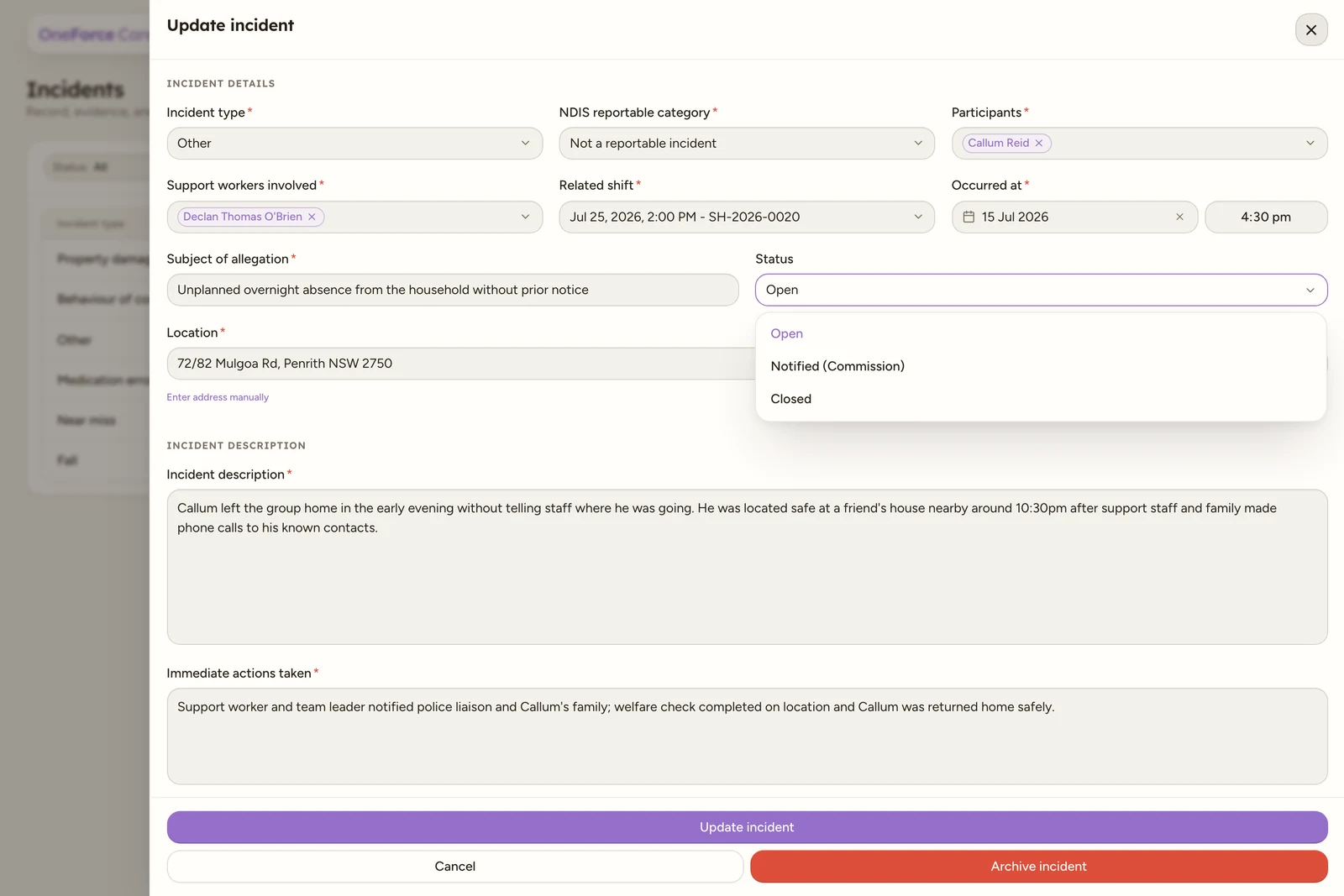This screenshot has width=1344, height=896.
Task: Click the Update incident button
Action: [747, 827]
